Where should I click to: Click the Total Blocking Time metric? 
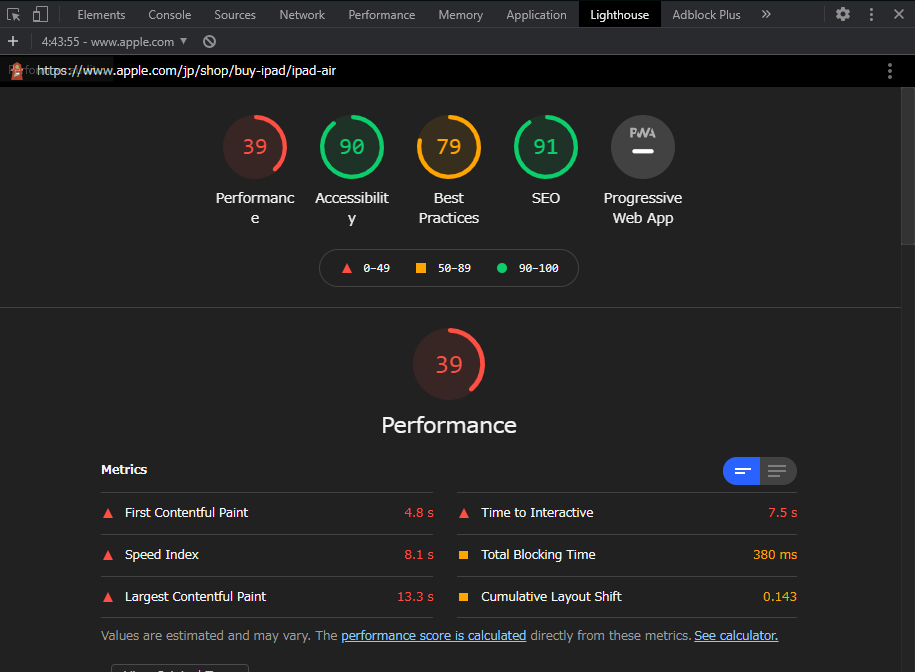(627, 555)
